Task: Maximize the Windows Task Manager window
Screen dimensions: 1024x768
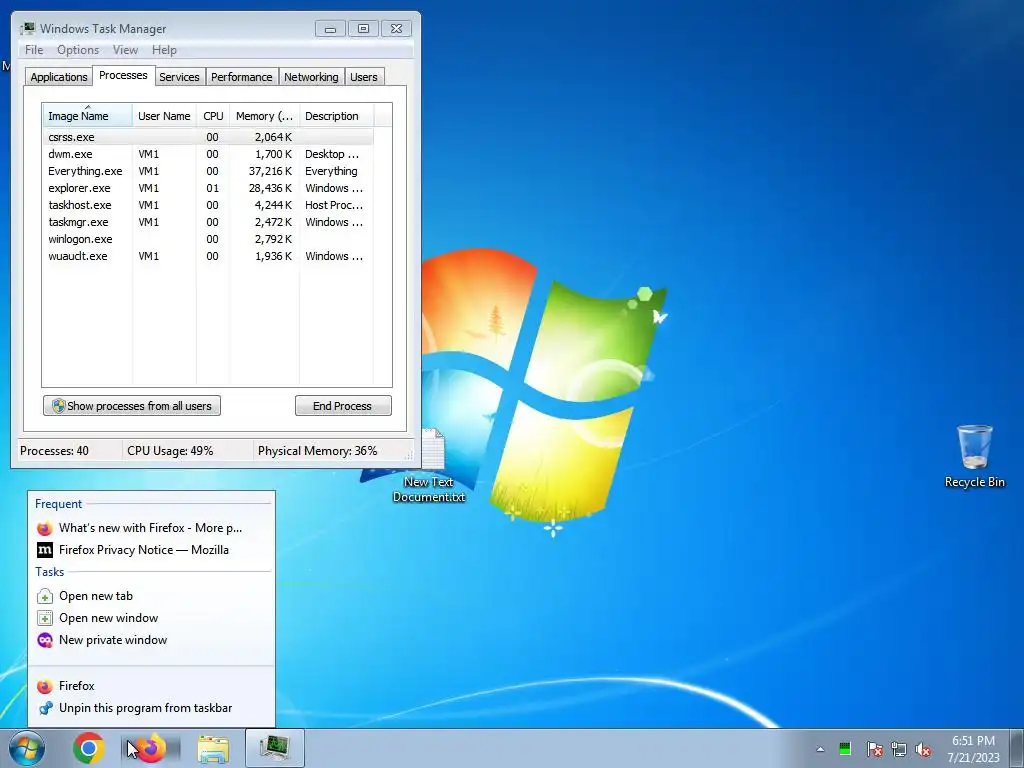Action: (x=363, y=28)
